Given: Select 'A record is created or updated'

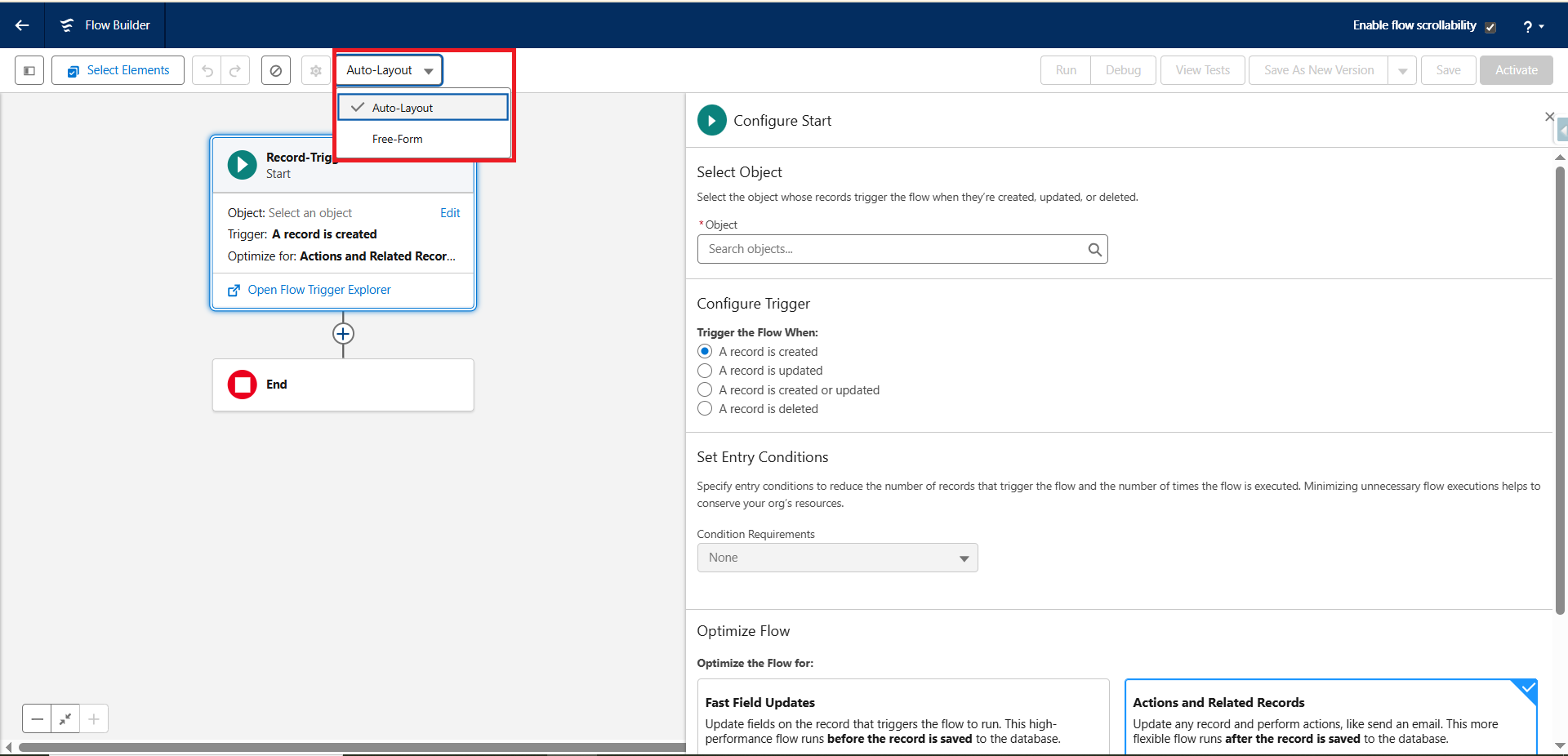Looking at the screenshot, I should pyautogui.click(x=705, y=390).
